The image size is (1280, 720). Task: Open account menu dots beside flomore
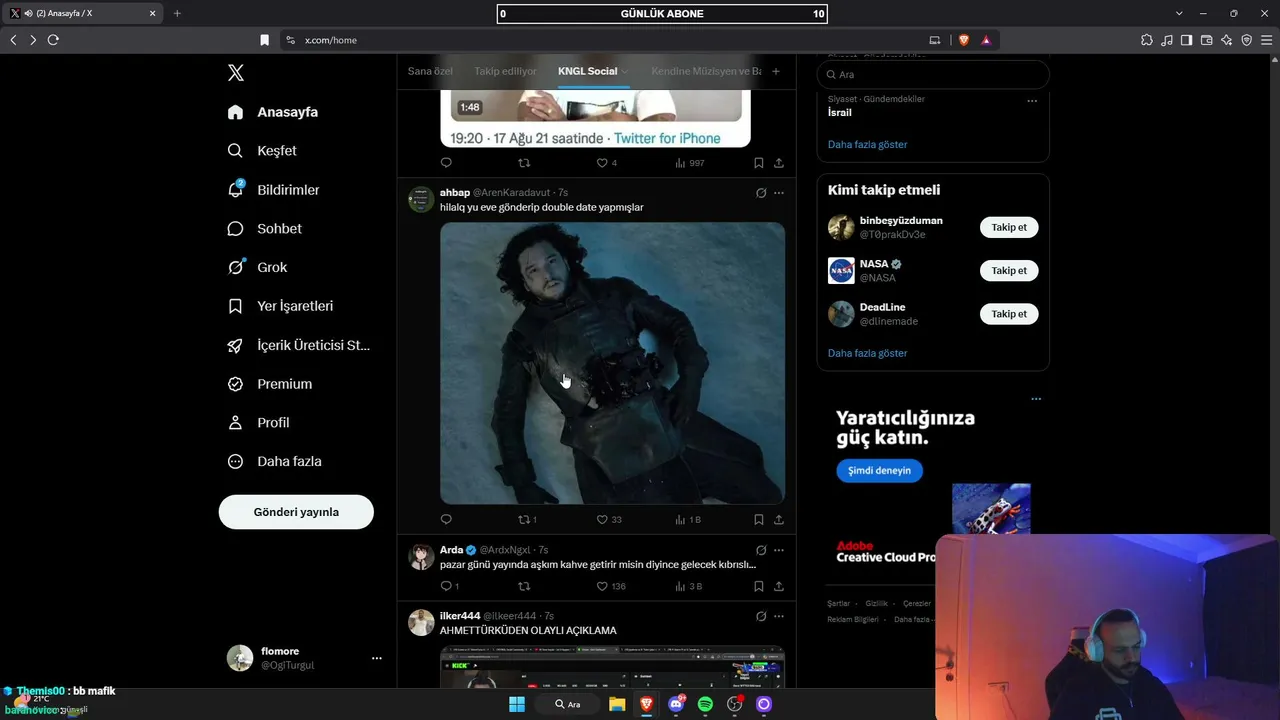[x=377, y=658]
